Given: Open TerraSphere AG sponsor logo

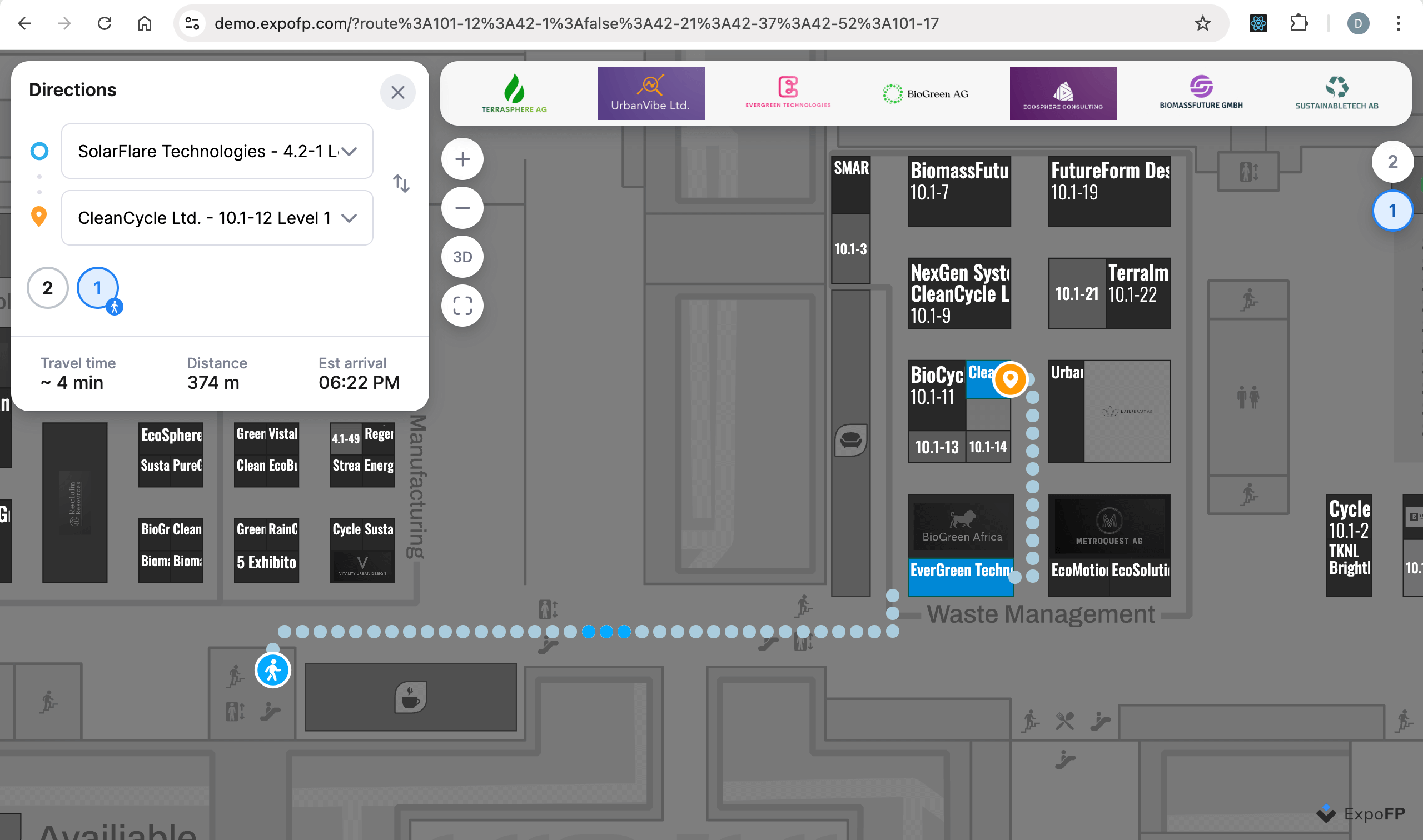Looking at the screenshot, I should (x=514, y=93).
